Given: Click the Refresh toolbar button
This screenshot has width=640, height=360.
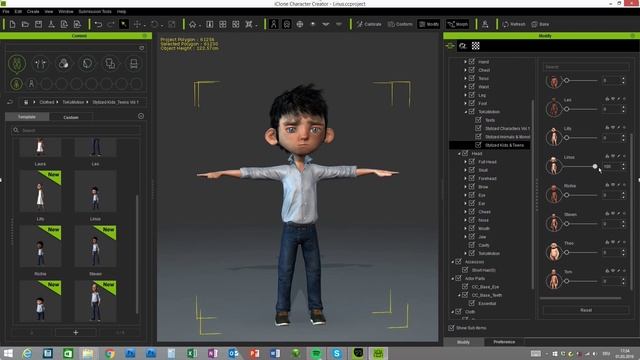Looking at the screenshot, I should coord(514,24).
